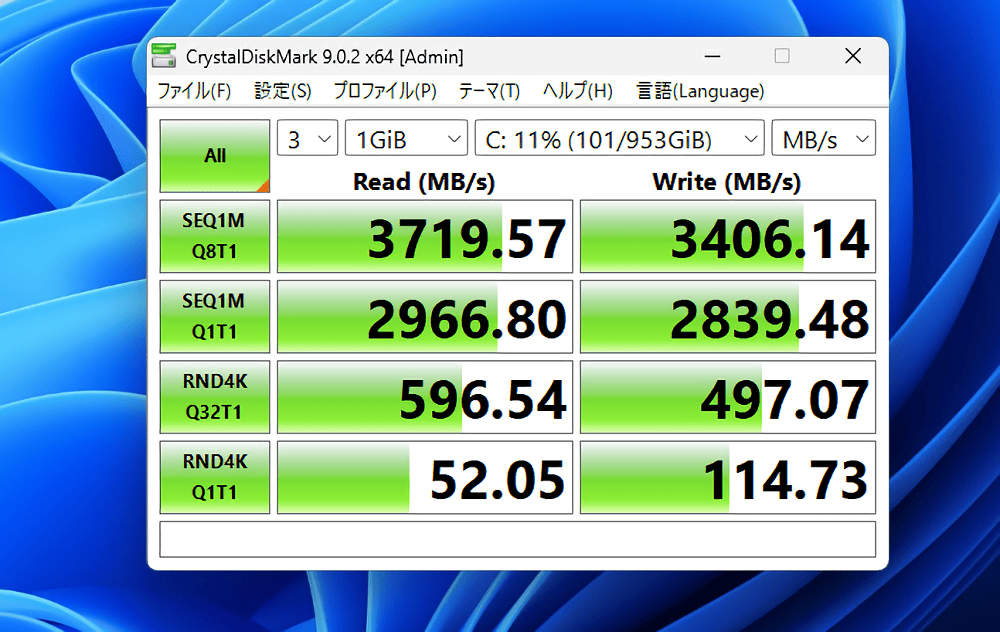This screenshot has height=632, width=1000.
Task: Open the test count dropdown showing 3
Action: coord(307,137)
